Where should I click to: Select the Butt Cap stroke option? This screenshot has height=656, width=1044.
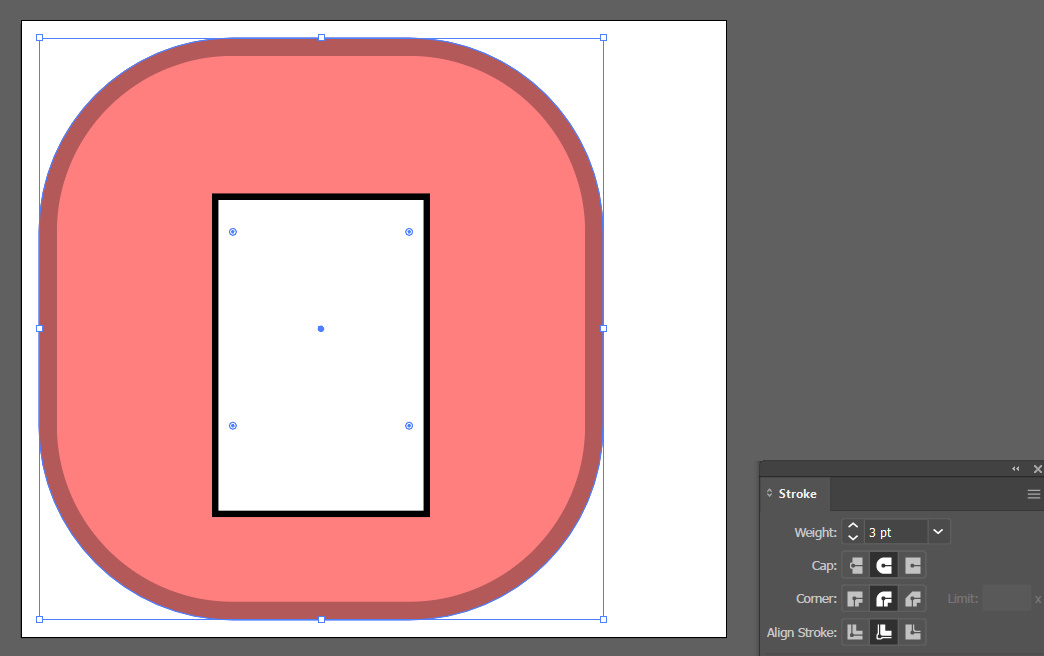pyautogui.click(x=856, y=565)
